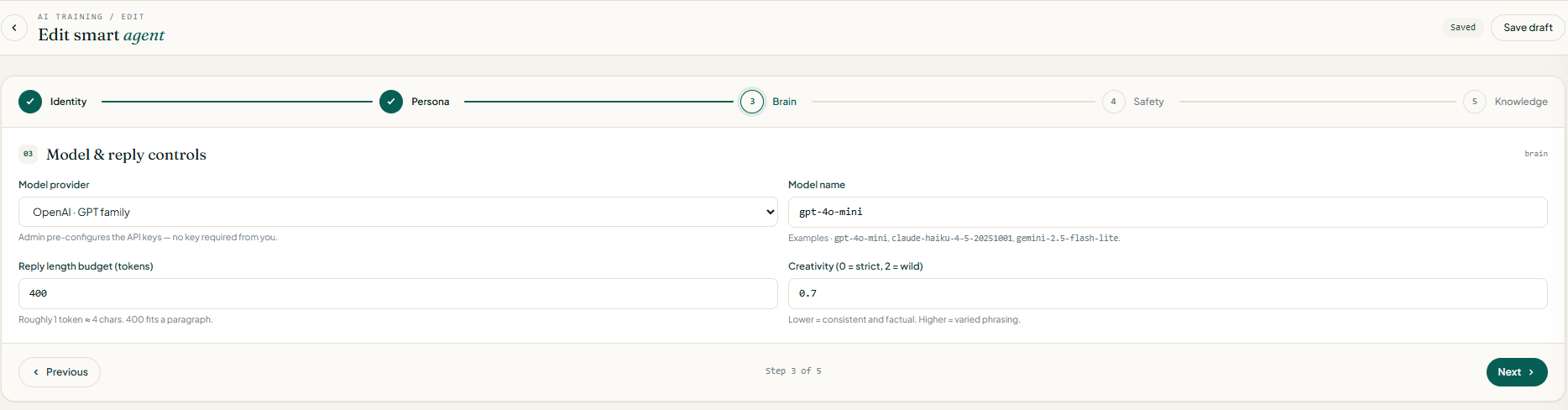Open the Brain step label
The width and height of the screenshot is (1568, 410).
click(x=784, y=102)
